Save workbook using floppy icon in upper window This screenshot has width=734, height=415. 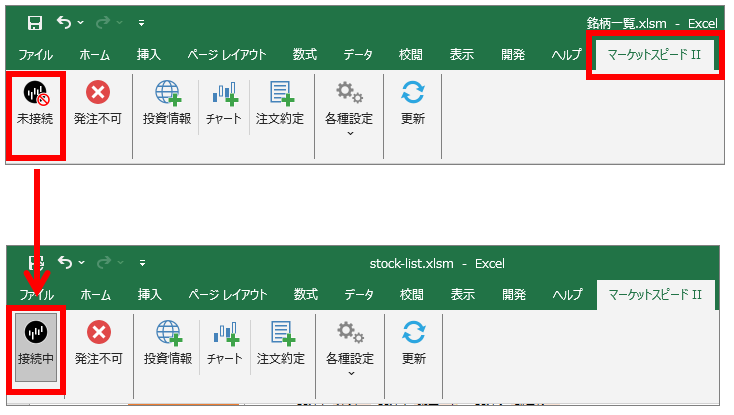pyautogui.click(x=35, y=22)
